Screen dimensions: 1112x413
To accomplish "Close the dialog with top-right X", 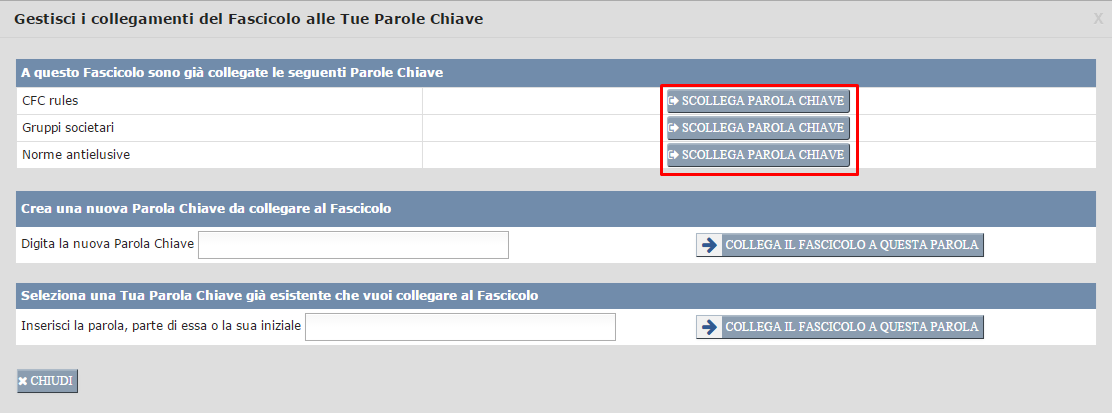I will [x=1098, y=18].
